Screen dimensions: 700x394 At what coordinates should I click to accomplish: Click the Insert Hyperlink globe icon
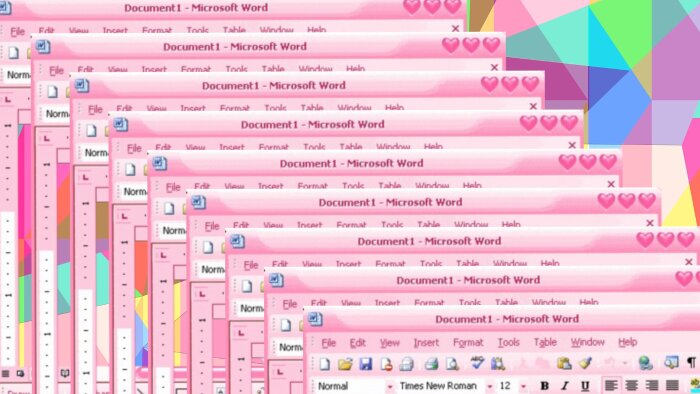[645, 363]
